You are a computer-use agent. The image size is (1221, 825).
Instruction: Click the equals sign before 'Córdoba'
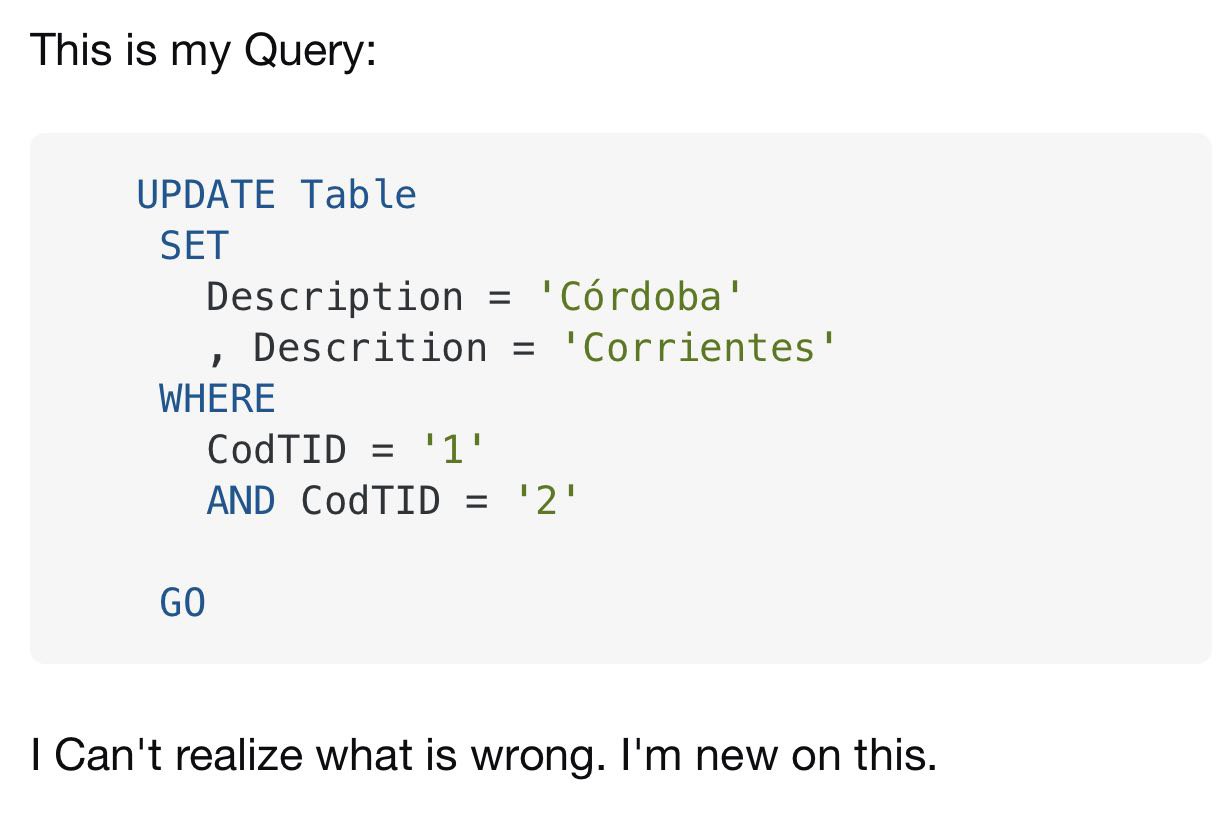tap(499, 297)
